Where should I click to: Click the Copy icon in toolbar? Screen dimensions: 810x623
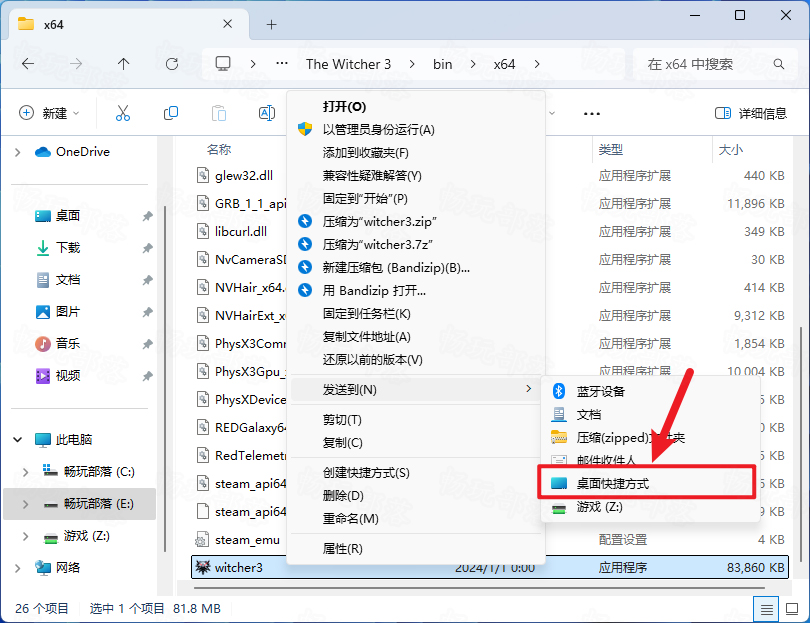point(170,113)
